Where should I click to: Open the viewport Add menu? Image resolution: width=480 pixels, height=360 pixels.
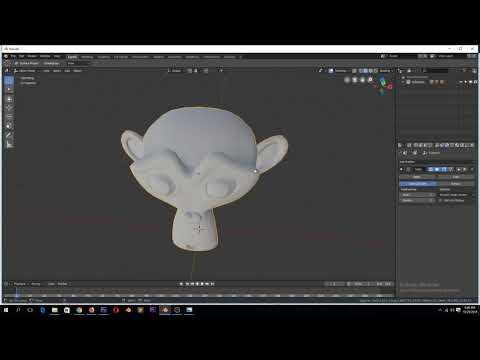[x=67, y=71]
